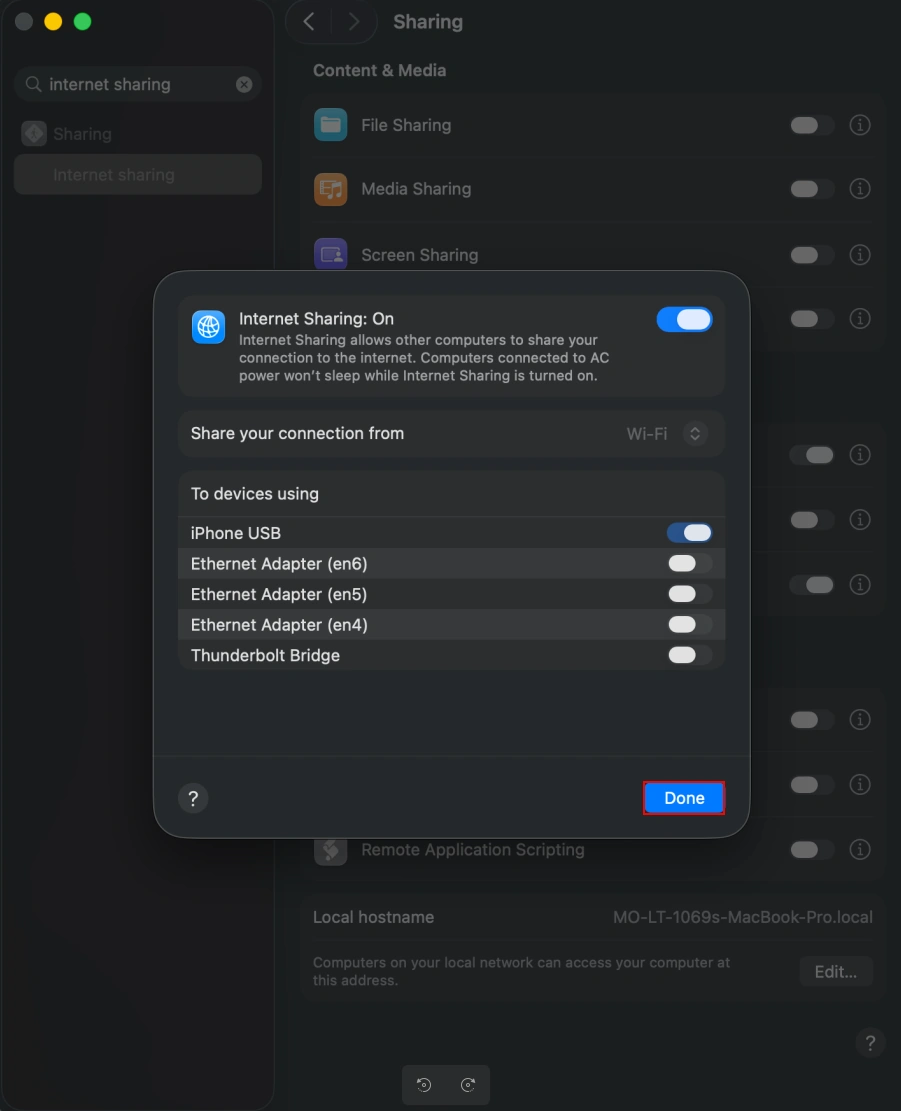Screen dimensions: 901x1111
Task: Open info for File Sharing
Action: tap(859, 125)
